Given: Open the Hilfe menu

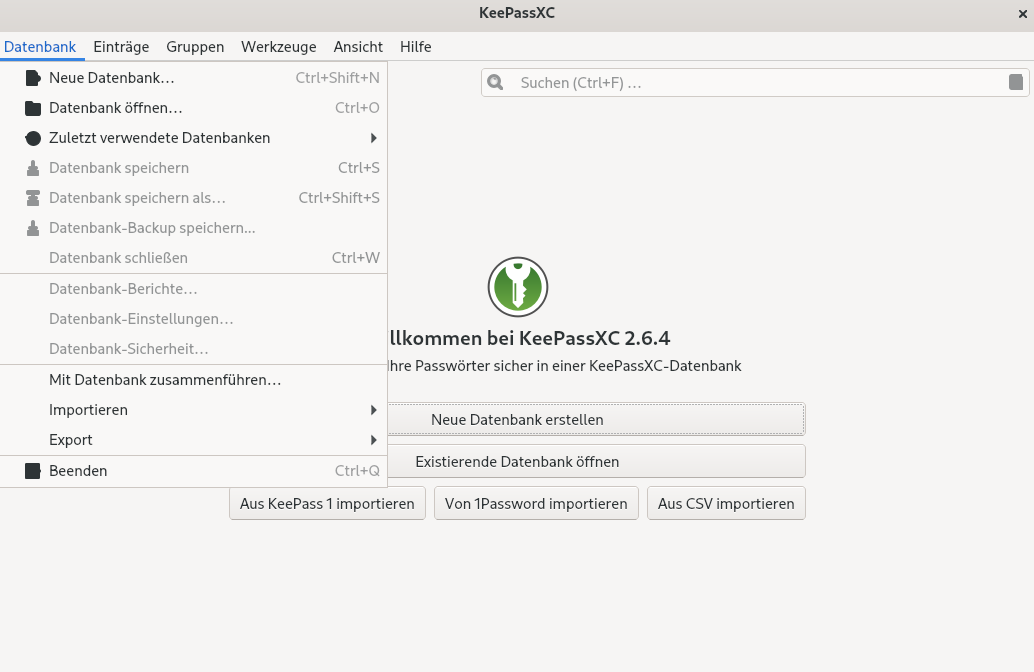Looking at the screenshot, I should coord(415,47).
